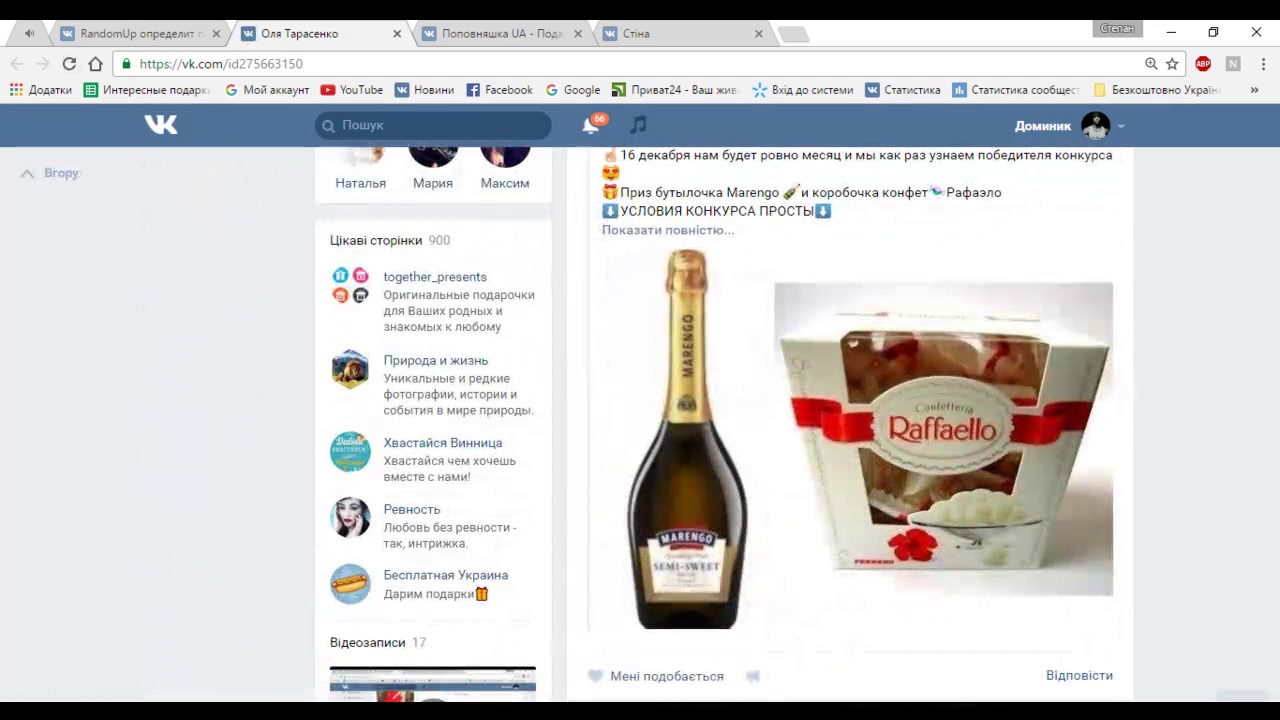Open the YouTube bookmark
This screenshot has width=1280, height=720.
pyautogui.click(x=352, y=90)
